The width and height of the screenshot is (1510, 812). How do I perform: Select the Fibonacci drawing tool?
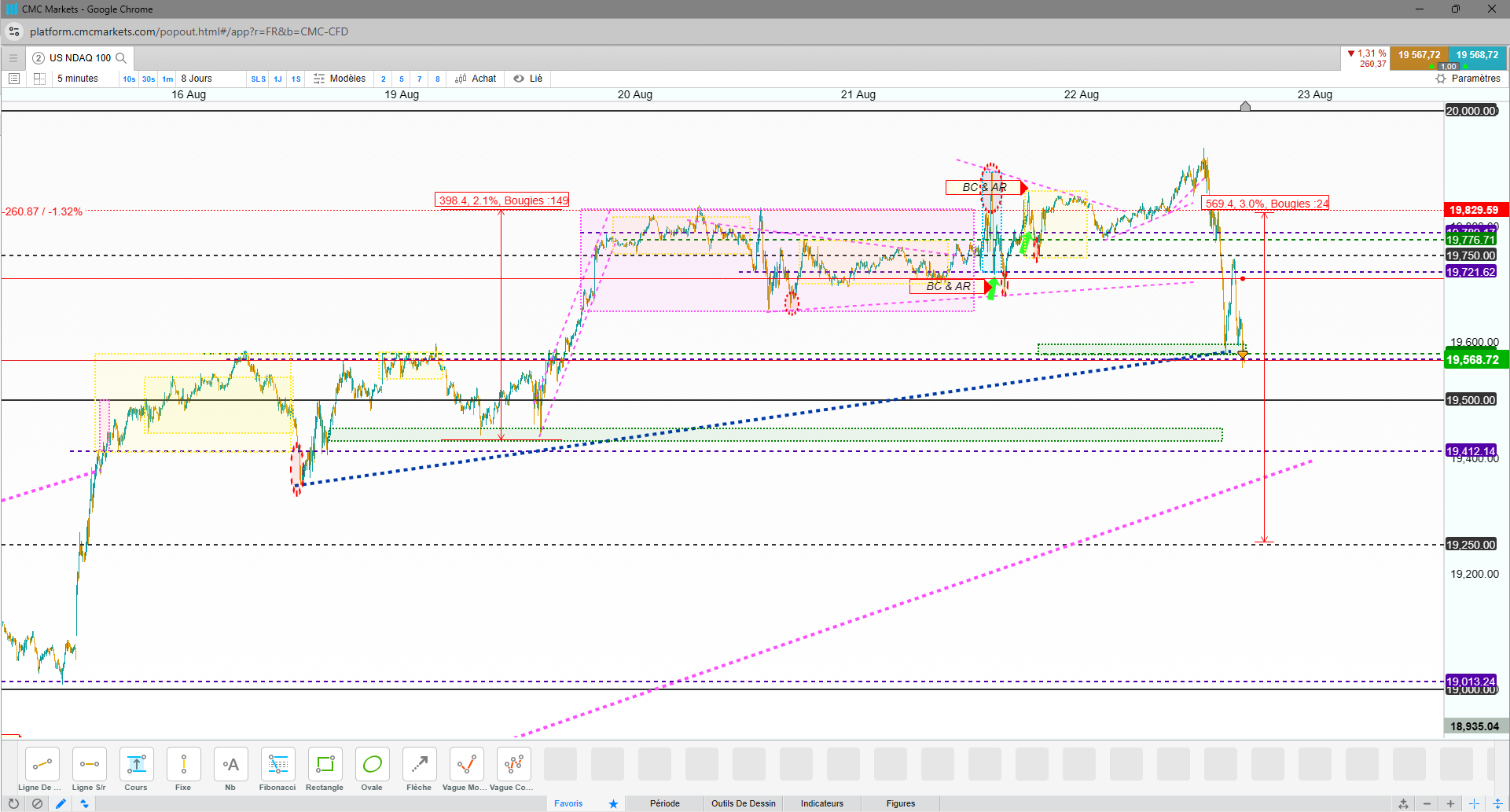pos(277,769)
